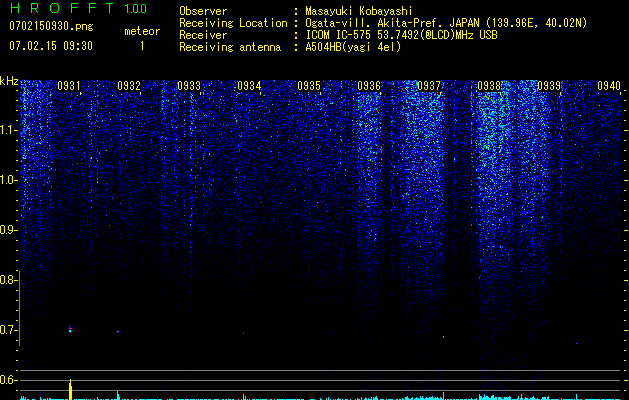Click the HROFFT 1.0.0 title text
The image size is (629, 400).
(78, 8)
